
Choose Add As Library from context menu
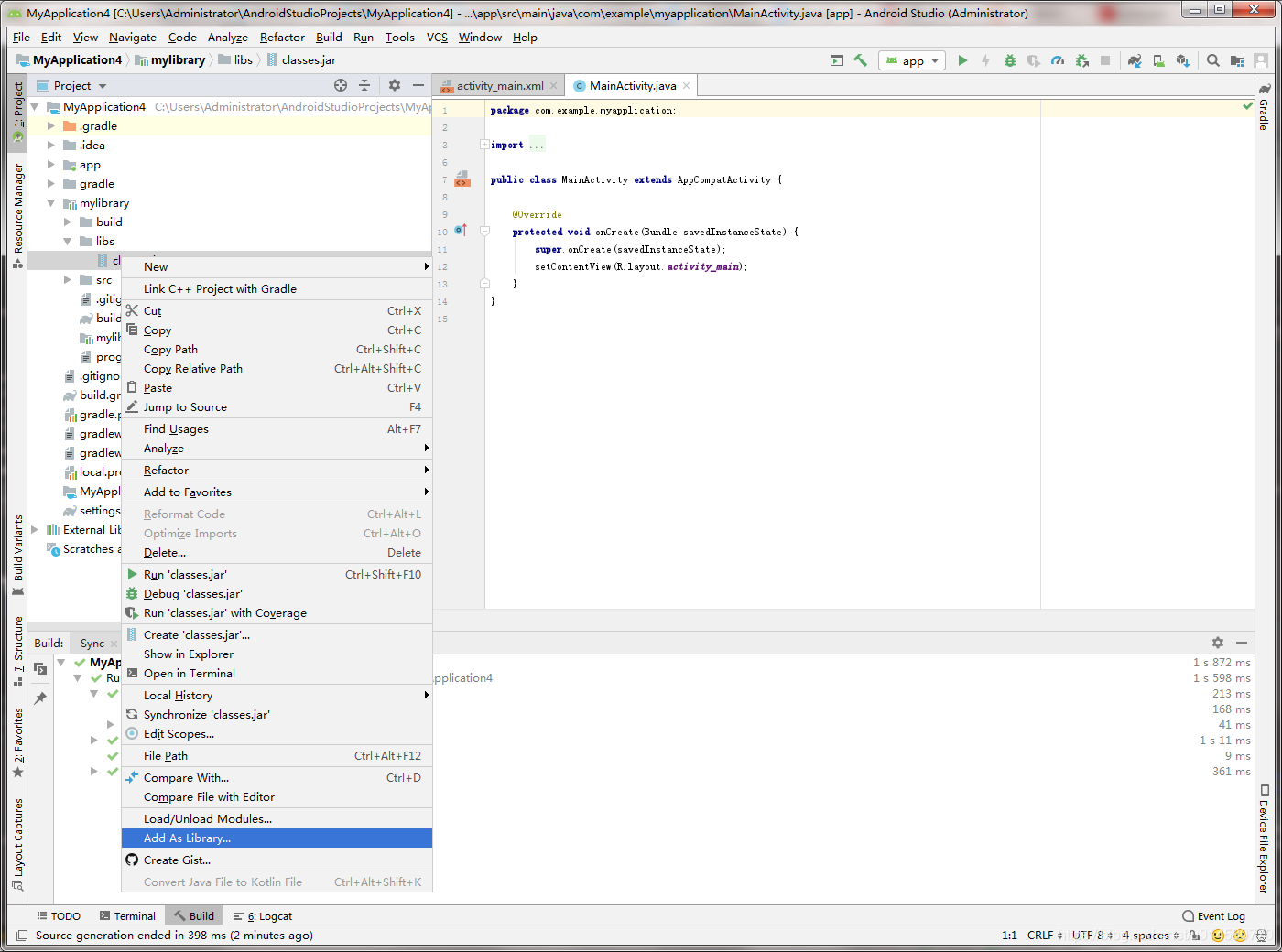coord(277,838)
